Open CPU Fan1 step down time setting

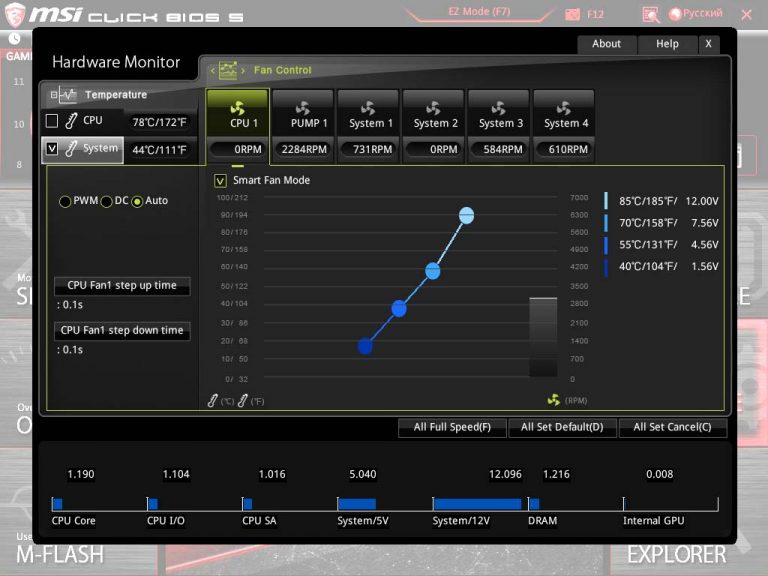point(122,331)
